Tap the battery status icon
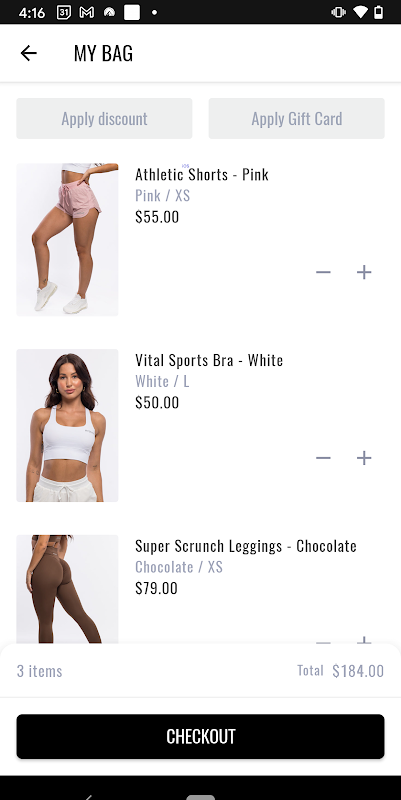Viewport: 401px width, 800px height. tap(379, 12)
